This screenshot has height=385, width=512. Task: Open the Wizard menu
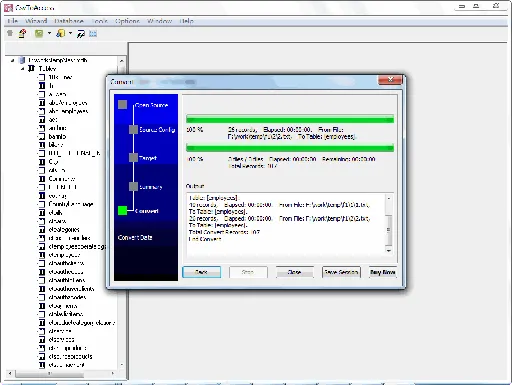[x=36, y=21]
